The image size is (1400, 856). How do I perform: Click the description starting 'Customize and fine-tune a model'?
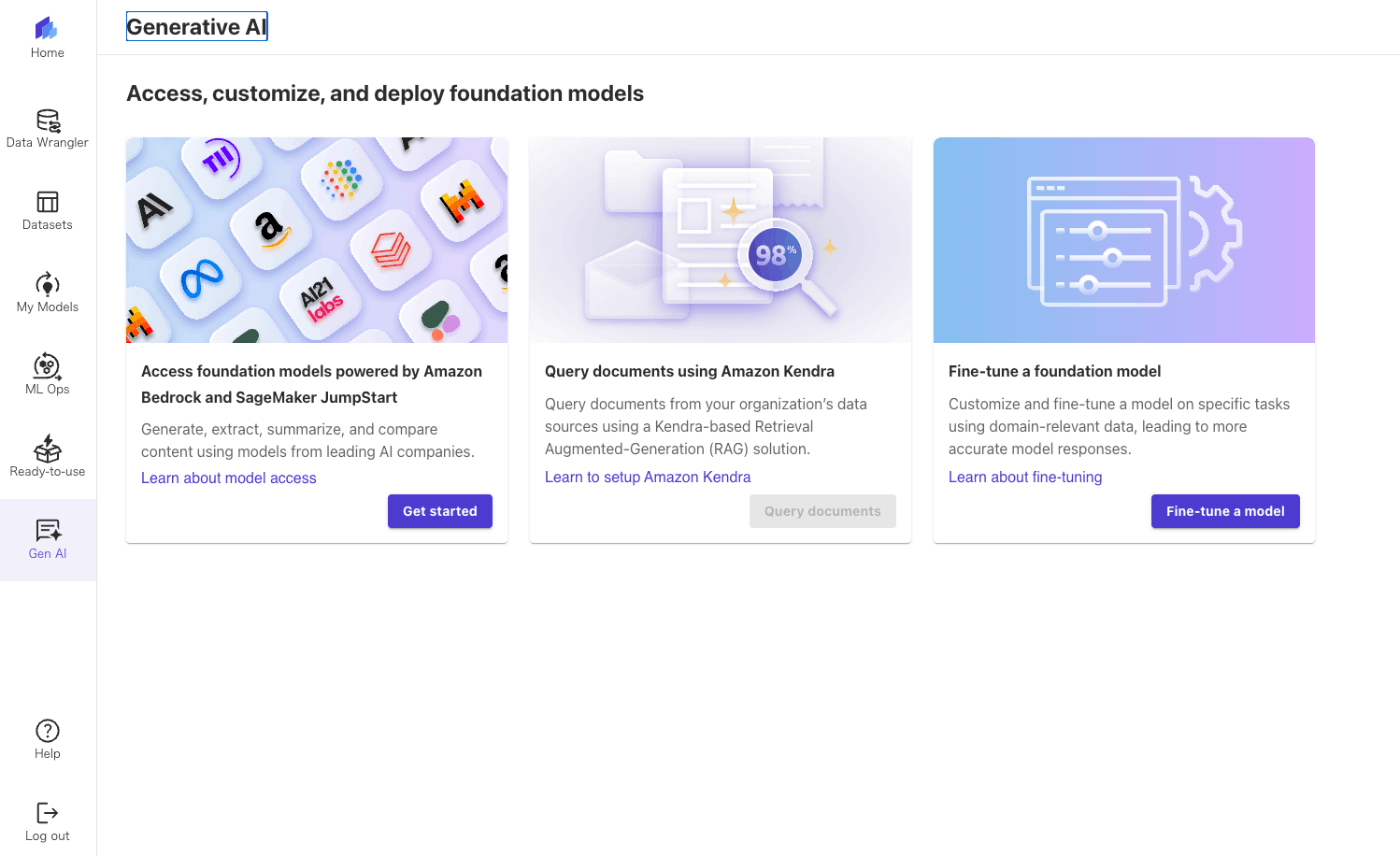1119,426
